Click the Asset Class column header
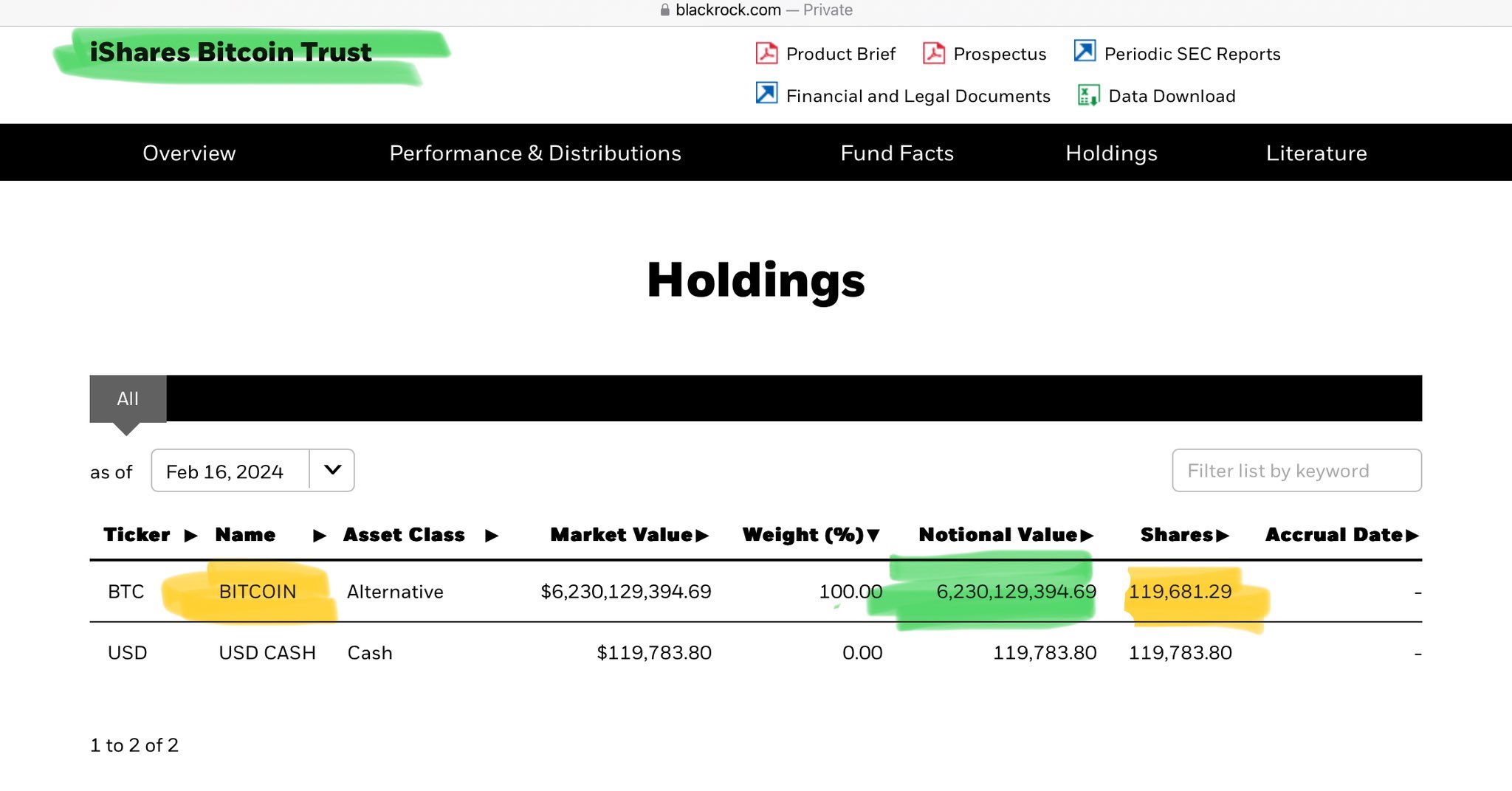The height and width of the screenshot is (791, 1512). (x=404, y=534)
